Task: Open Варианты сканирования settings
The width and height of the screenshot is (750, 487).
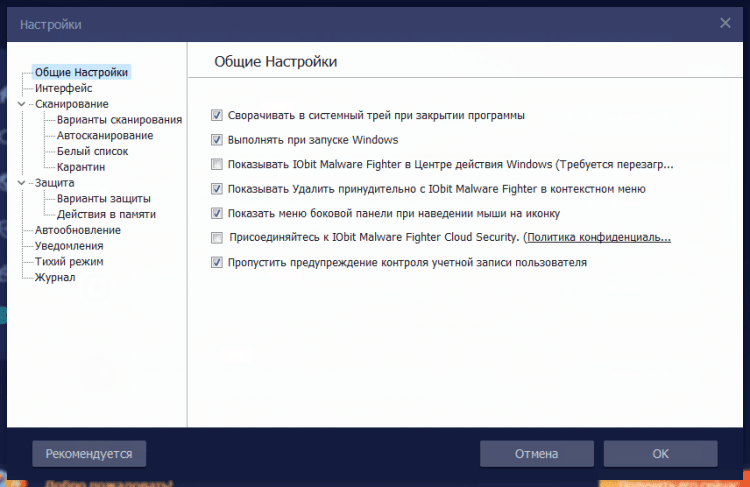Action: point(120,120)
